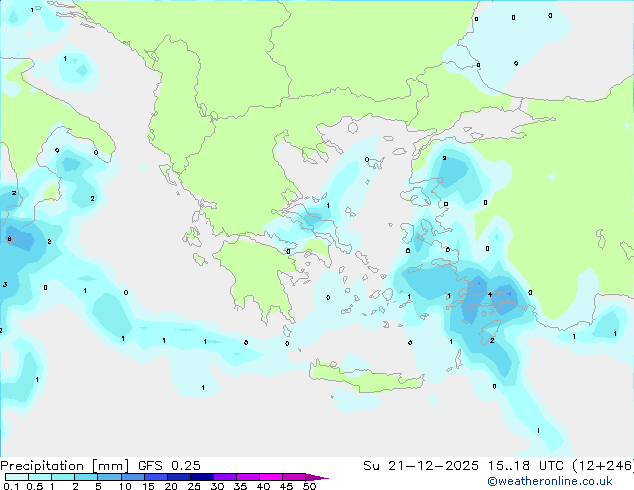
Task: Click the legend label '50'
Action: pyautogui.click(x=309, y=486)
